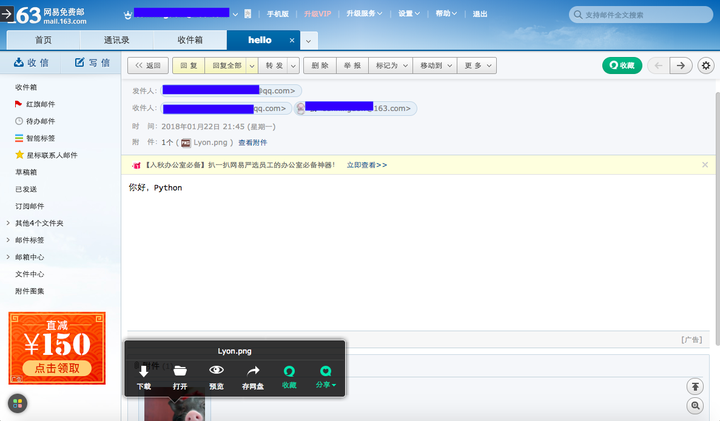Expand the 其他4个文件夹 folder tree

tap(8, 223)
